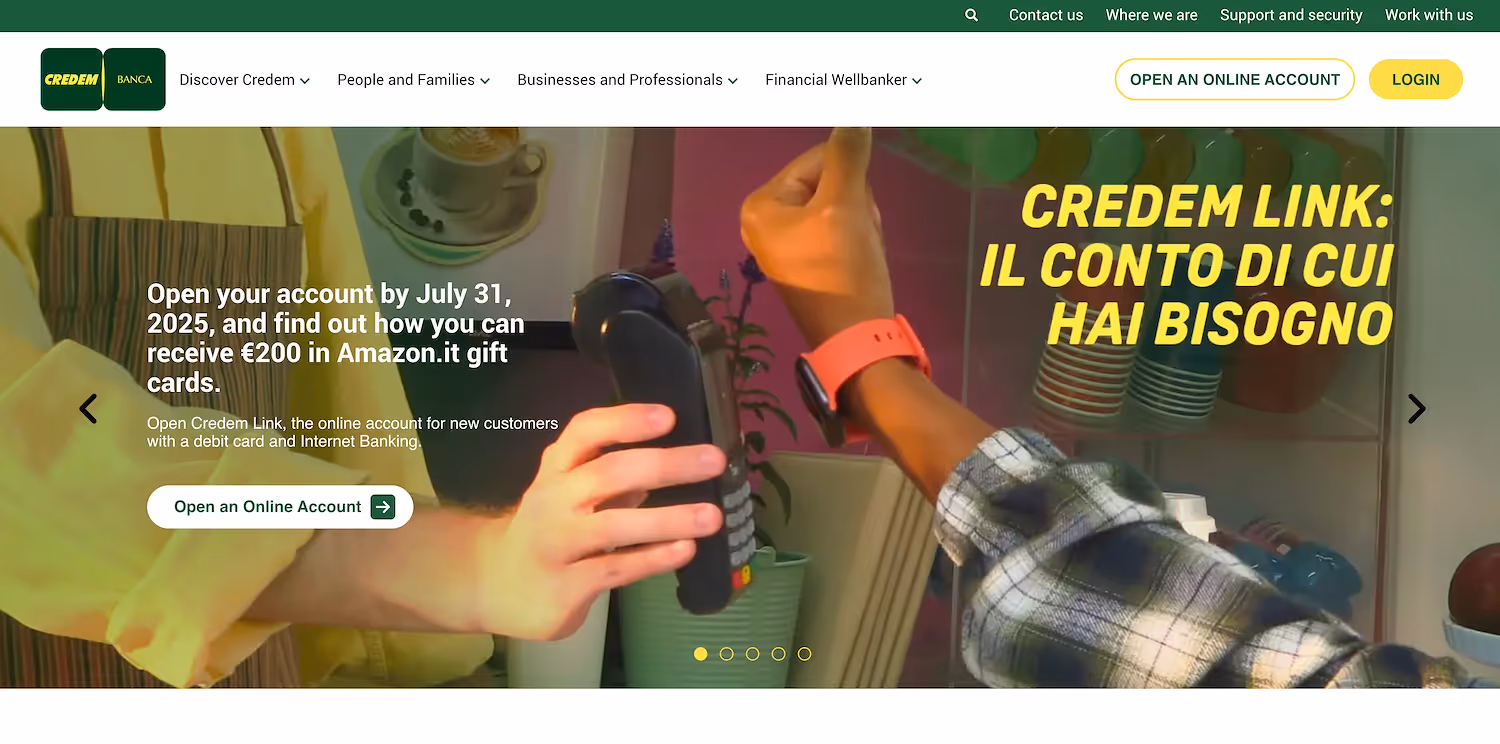
Task: Open Where we are page
Action: coord(1151,15)
